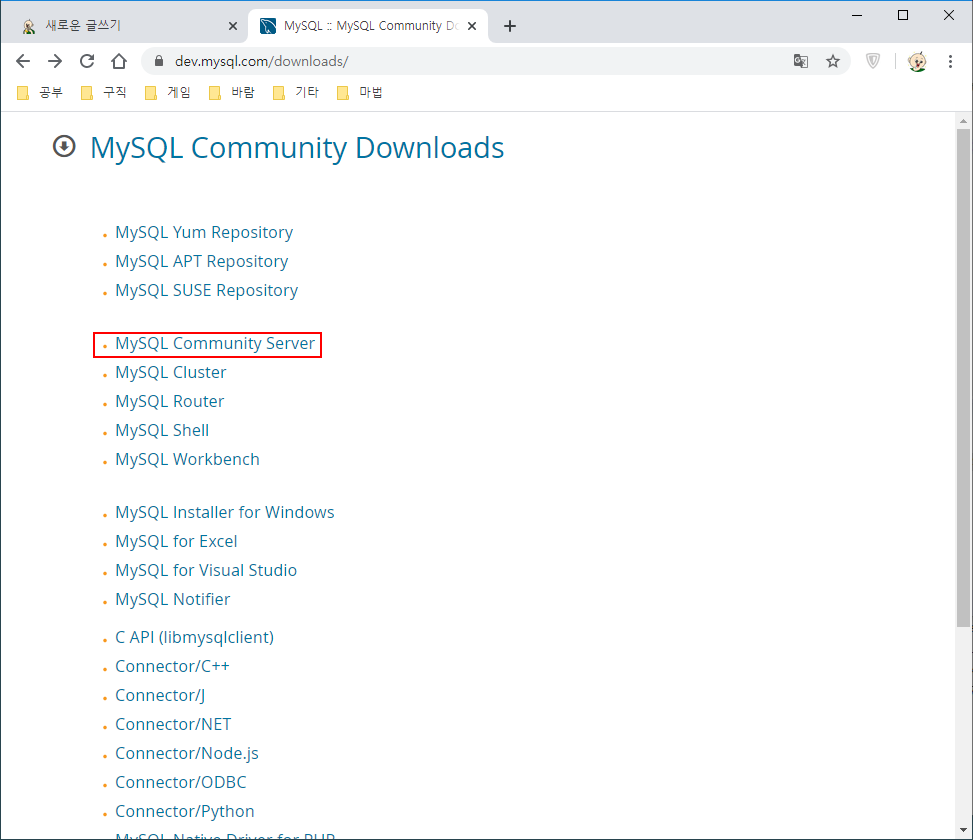Open Connector/ODBC link
The height and width of the screenshot is (840, 973).
coord(181,782)
